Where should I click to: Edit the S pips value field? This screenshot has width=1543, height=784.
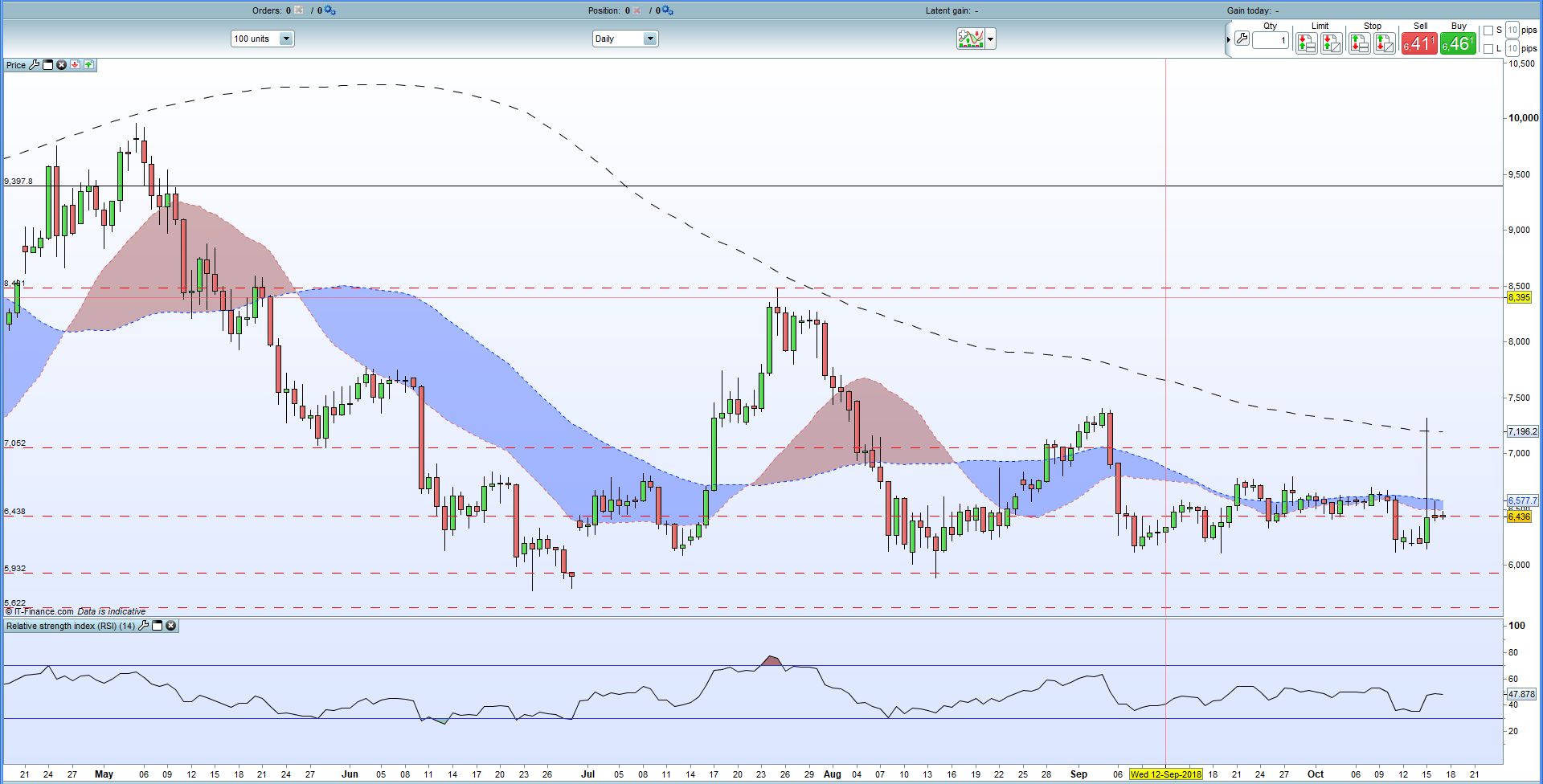(x=1512, y=30)
